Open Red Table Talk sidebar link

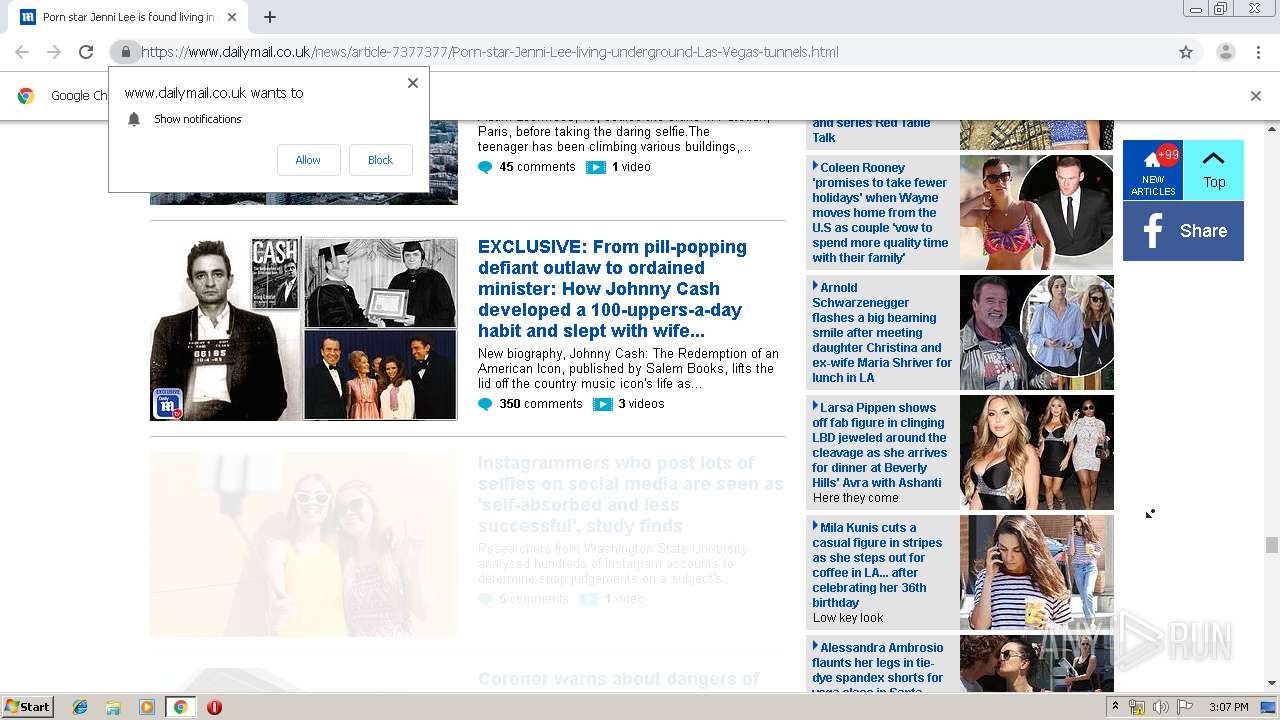pos(871,130)
